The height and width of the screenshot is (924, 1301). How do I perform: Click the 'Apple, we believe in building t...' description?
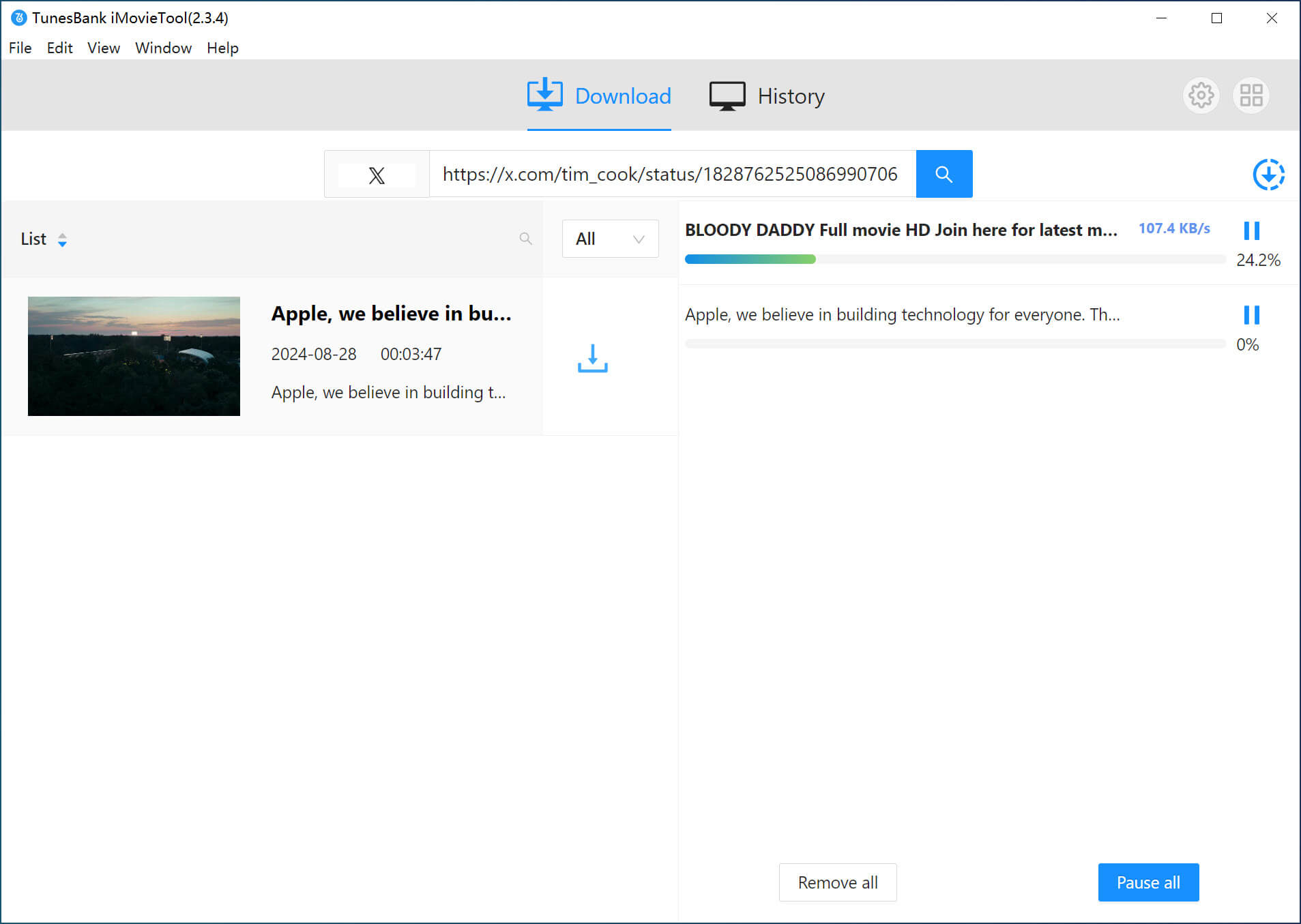tap(388, 392)
